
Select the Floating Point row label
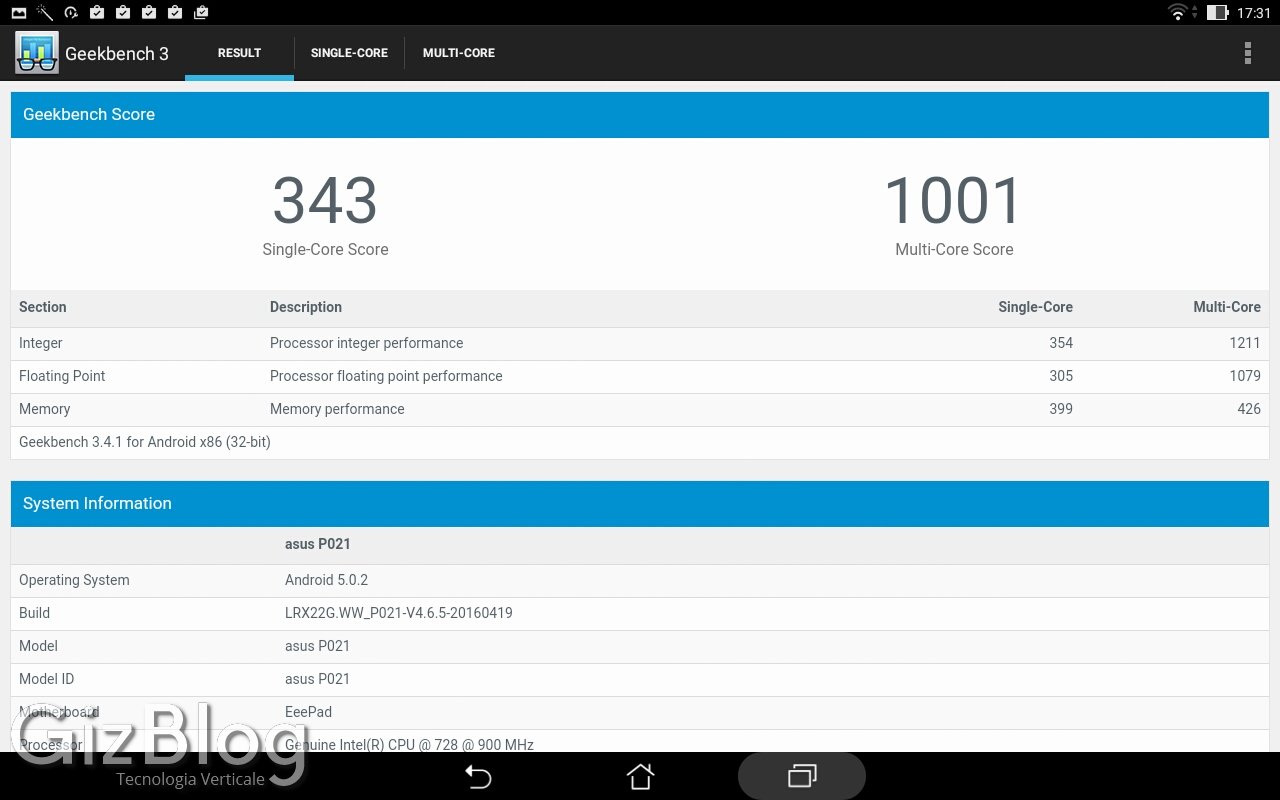point(62,376)
